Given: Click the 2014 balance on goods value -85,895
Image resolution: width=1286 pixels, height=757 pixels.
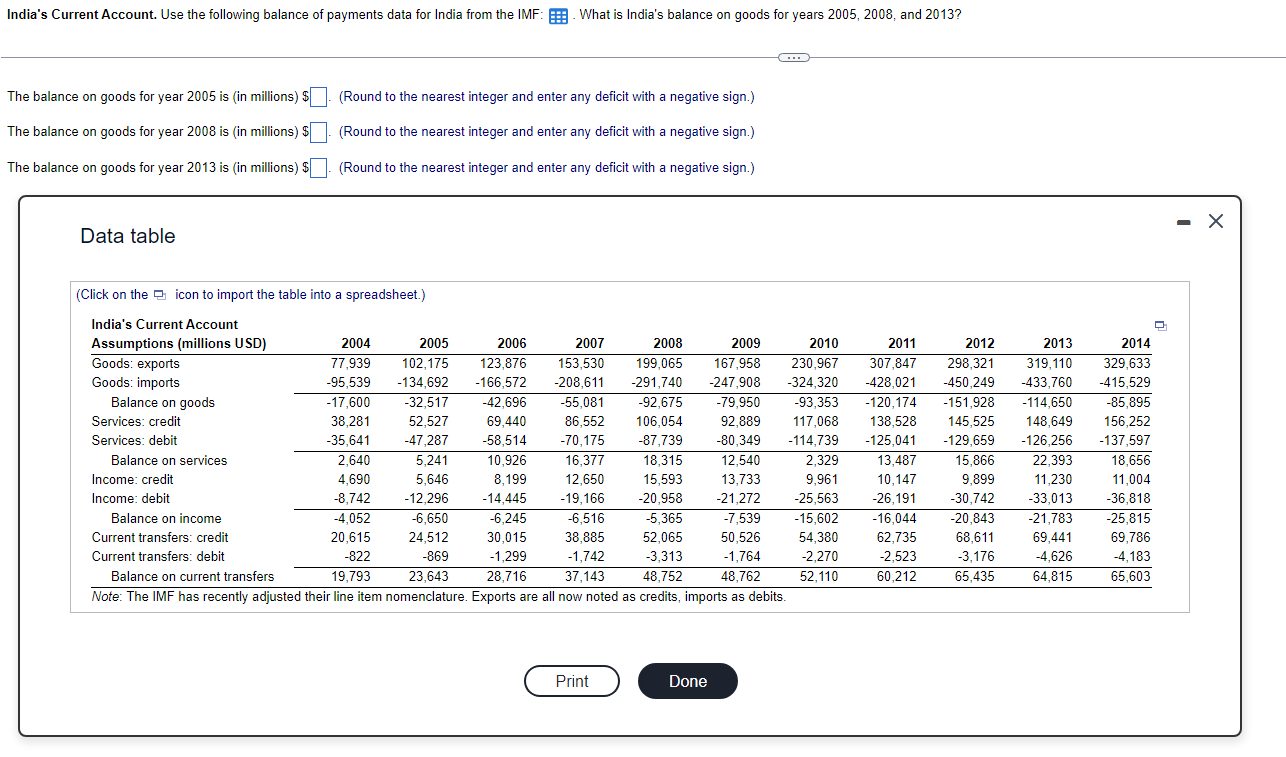Looking at the screenshot, I should click(1128, 403).
